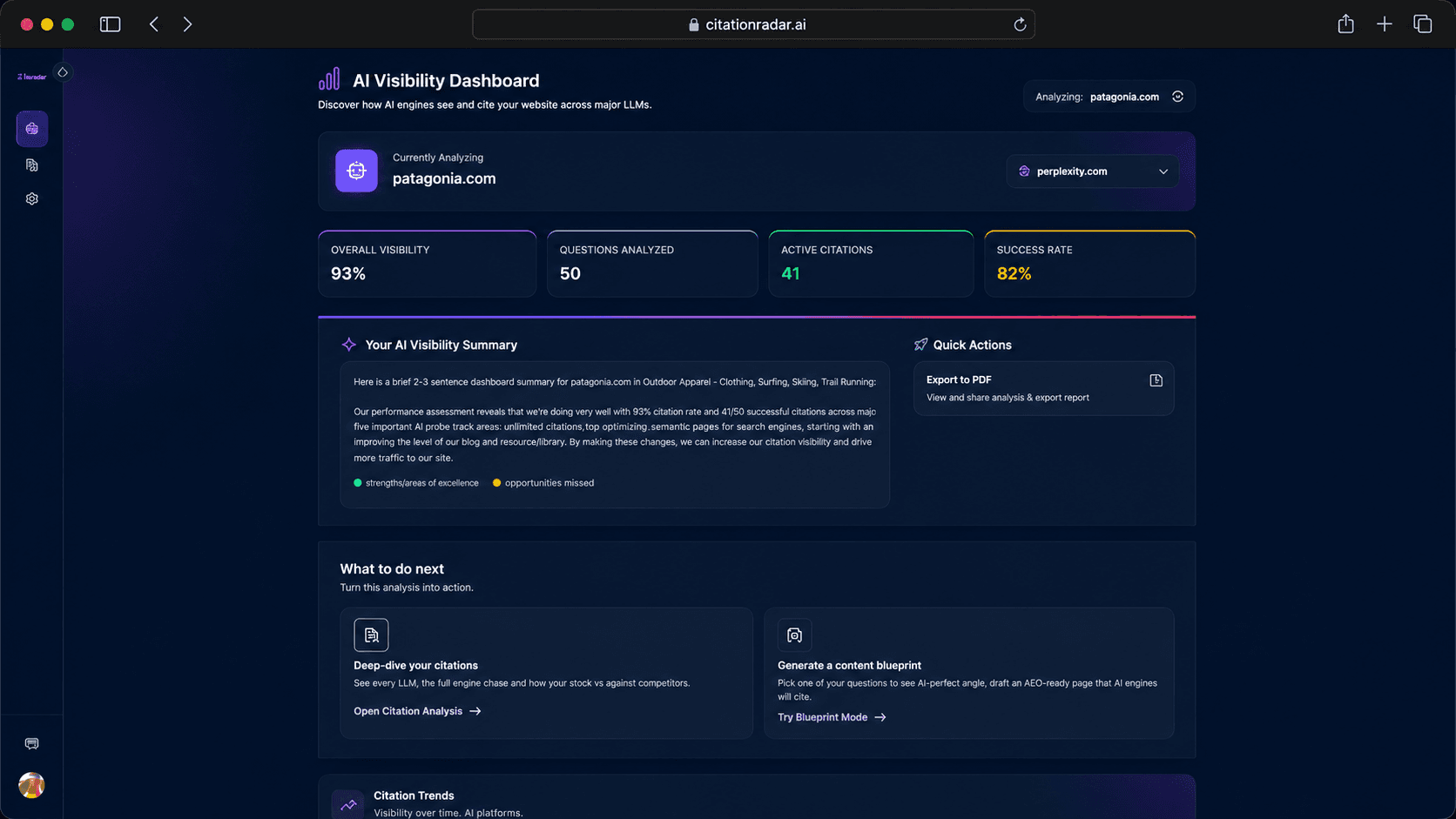
Task: Select the Questions Analyzed 50 card
Action: [652, 264]
